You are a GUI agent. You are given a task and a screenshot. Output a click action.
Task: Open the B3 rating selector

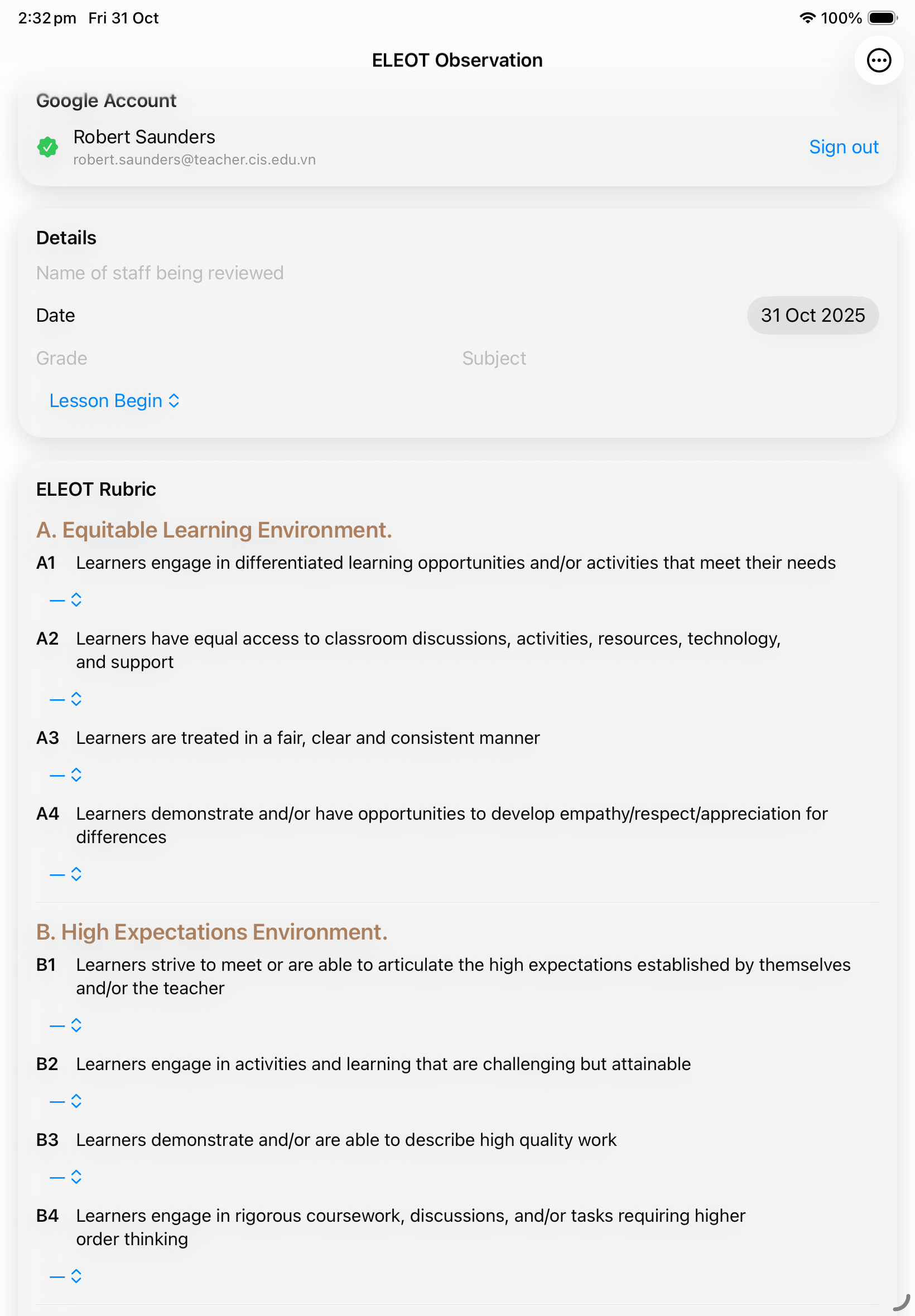[x=65, y=1177]
